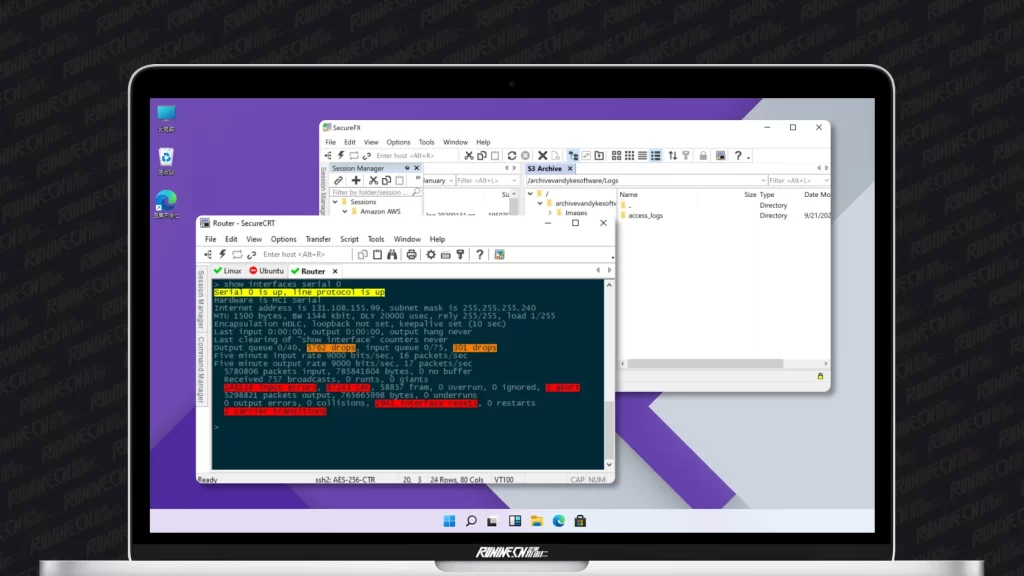The height and width of the screenshot is (576, 1024).
Task: Click the Refresh icon in SecureFX toolbar
Action: coord(512,156)
